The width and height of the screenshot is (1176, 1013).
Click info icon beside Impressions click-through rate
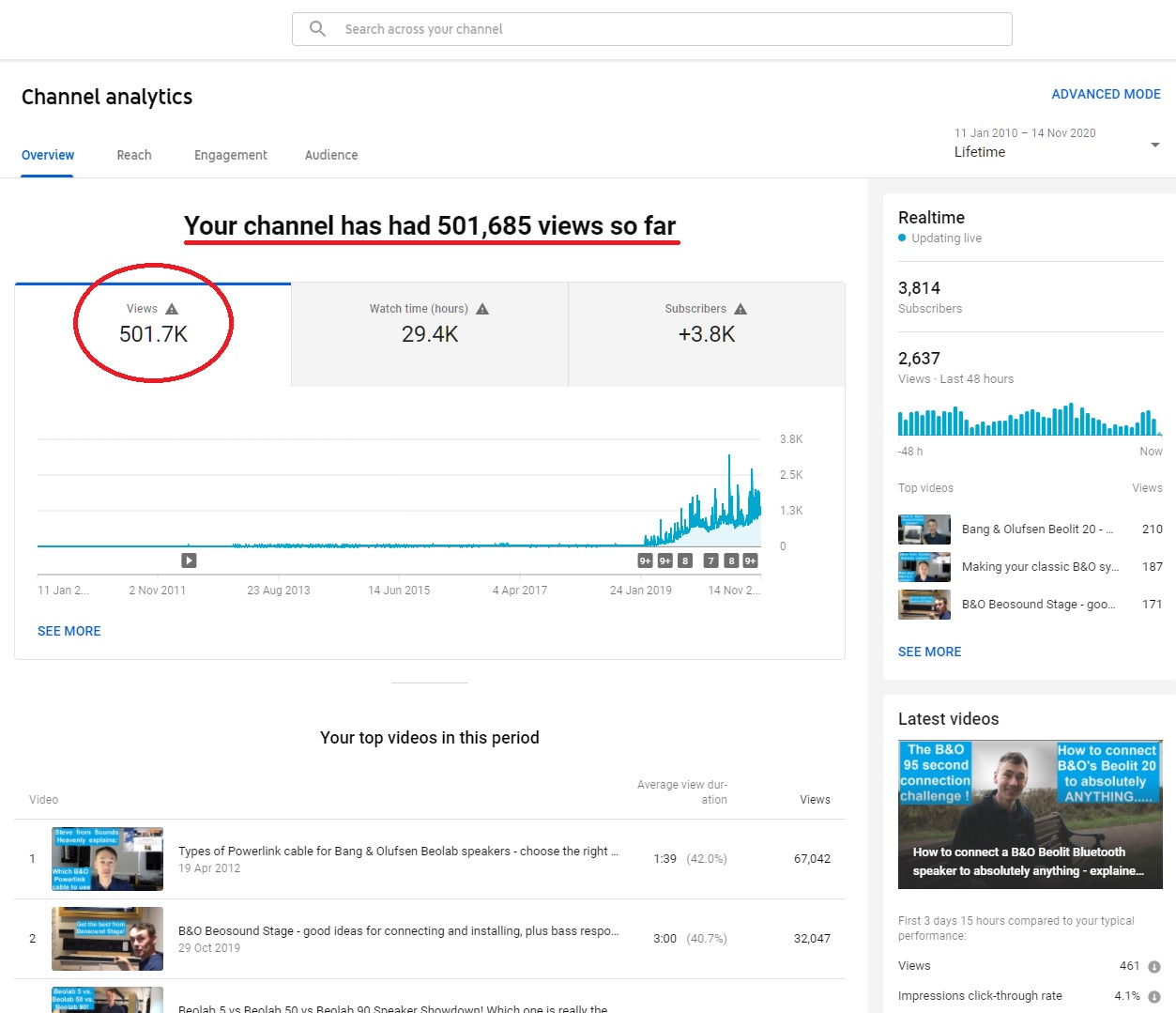click(x=1153, y=996)
